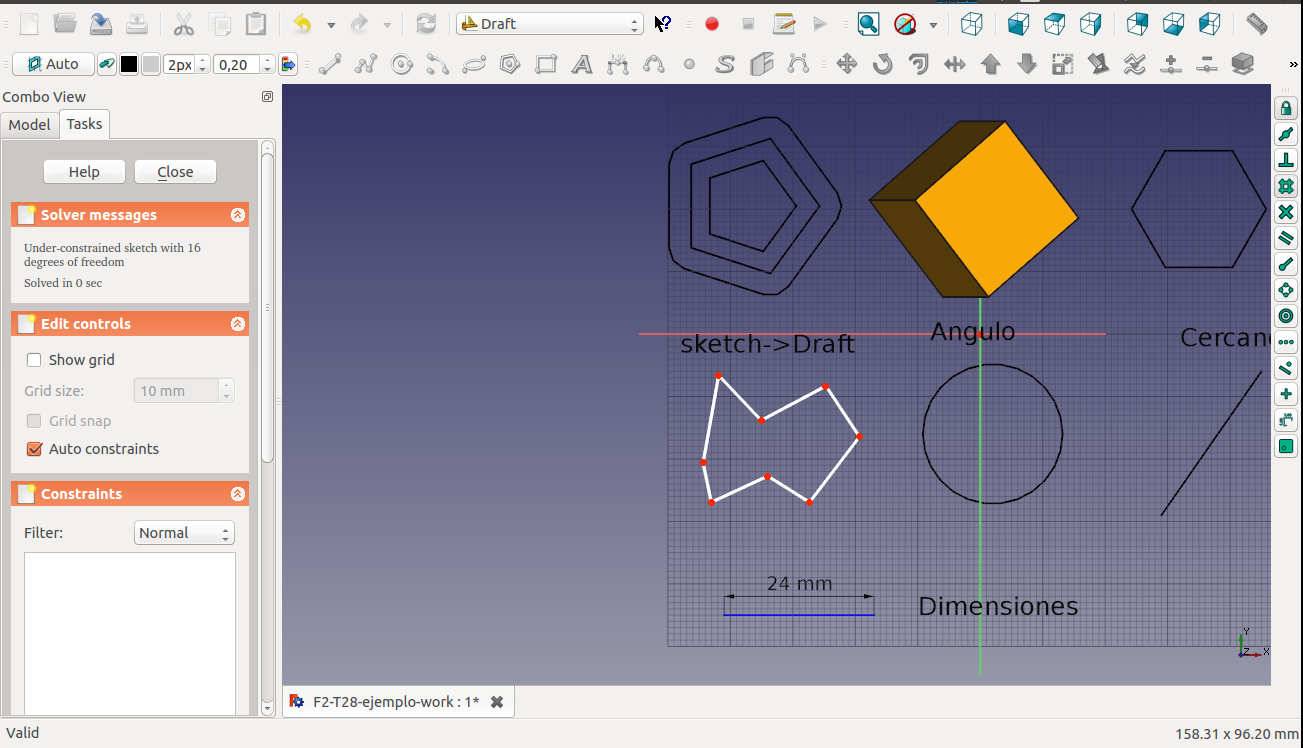Open the constraints Filter dropdown
The image size is (1303, 748).
click(184, 533)
